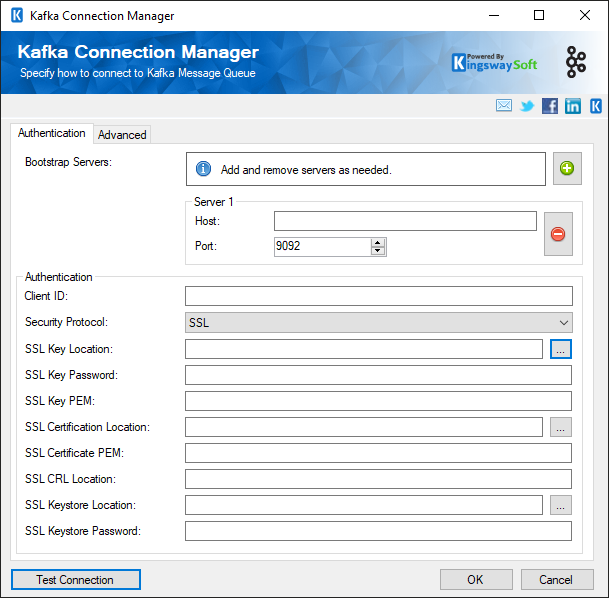Open the Security Protocol dropdown
The width and height of the screenshot is (609, 598).
379,323
